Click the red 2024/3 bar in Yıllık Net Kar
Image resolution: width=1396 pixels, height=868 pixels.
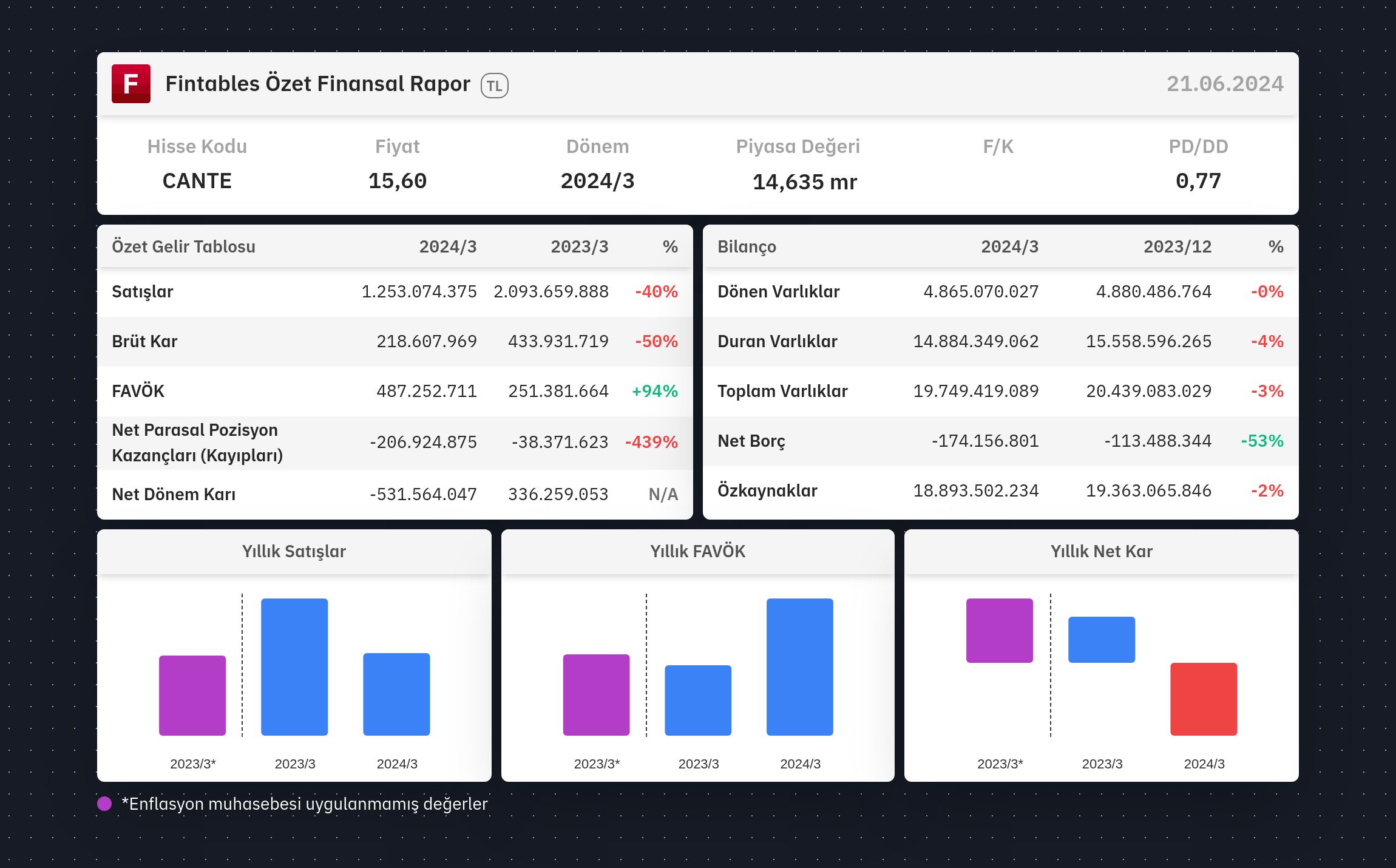click(x=1204, y=699)
